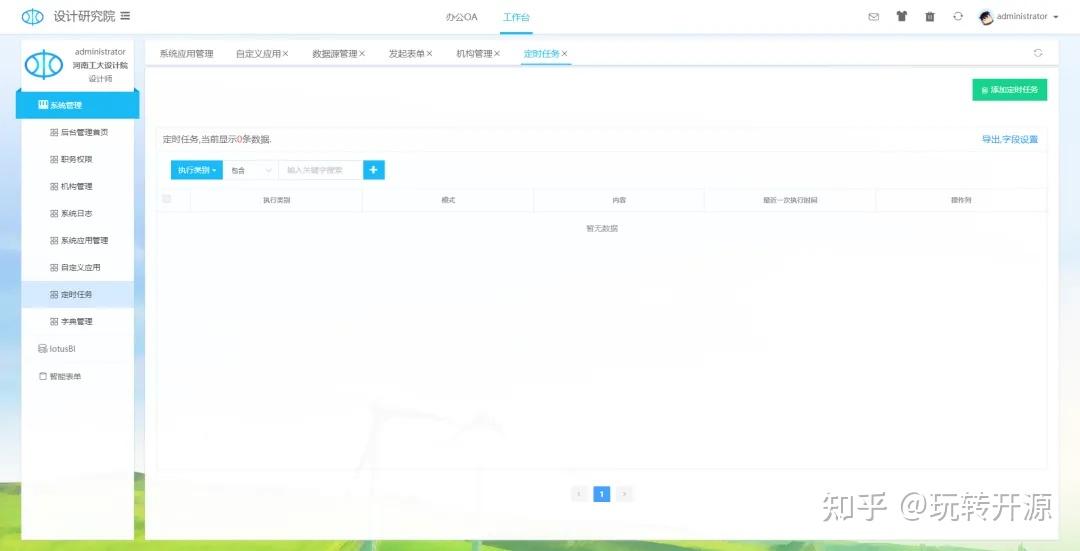Switch to the 机构管理 tab
Viewport: 1080px width, 551px height.
point(473,54)
